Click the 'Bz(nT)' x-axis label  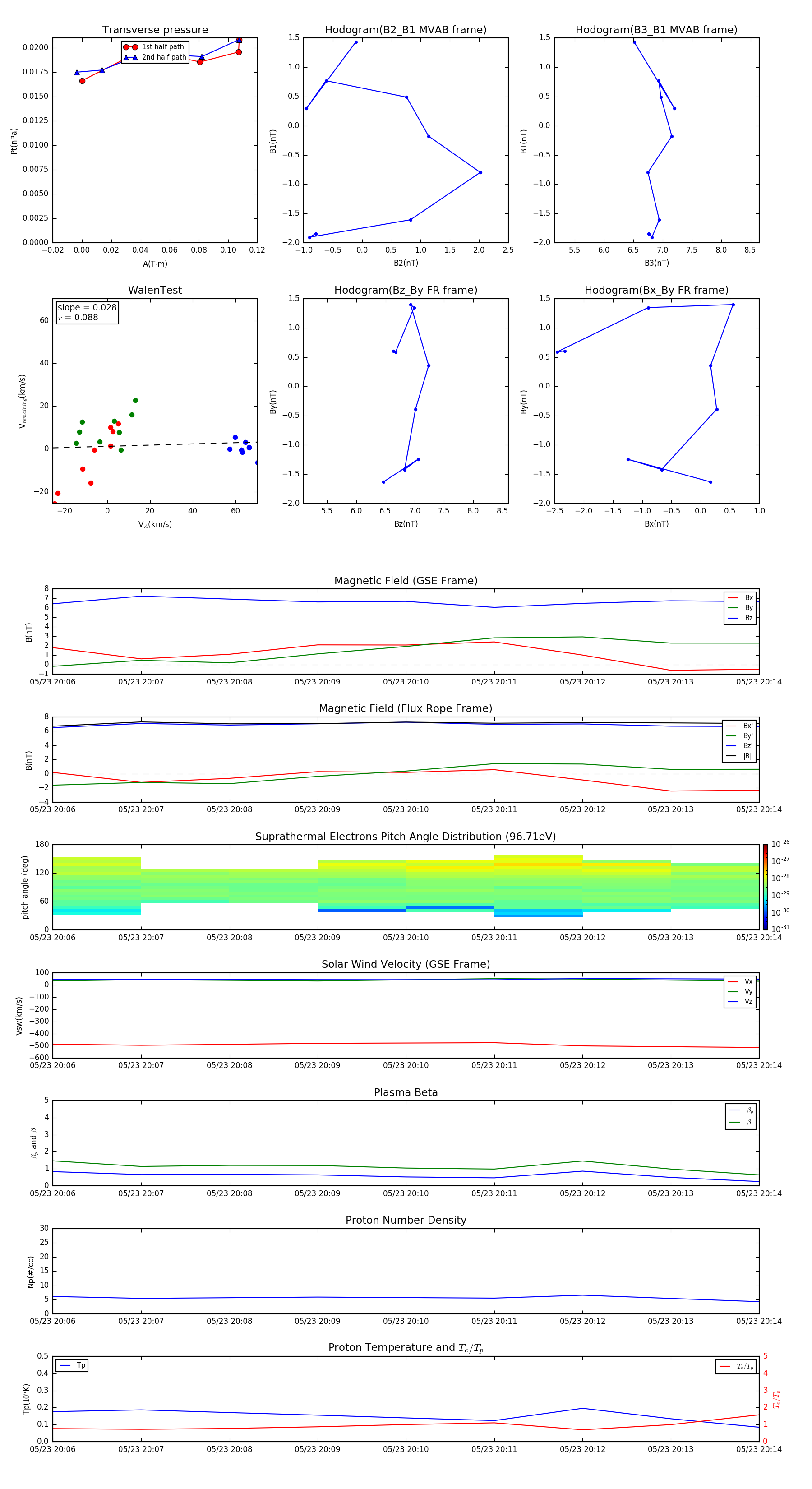tap(406, 524)
